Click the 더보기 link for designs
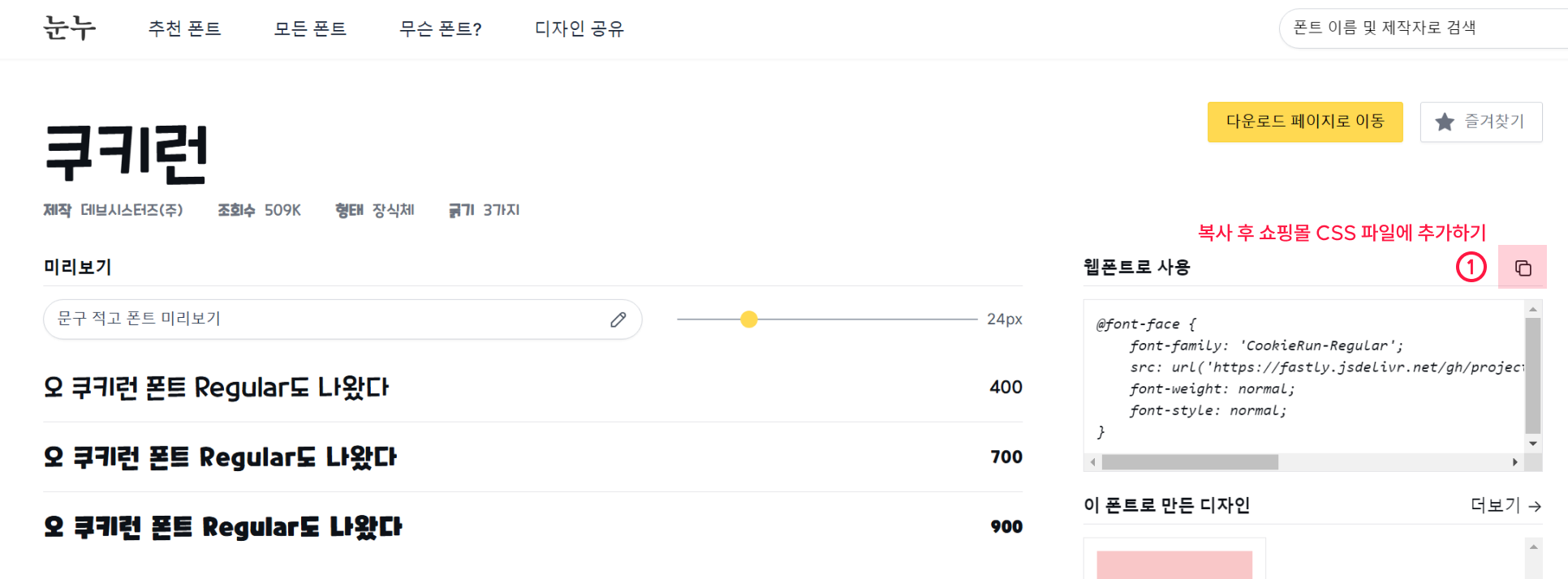Viewport: 1568px width, 579px height. point(1506,505)
